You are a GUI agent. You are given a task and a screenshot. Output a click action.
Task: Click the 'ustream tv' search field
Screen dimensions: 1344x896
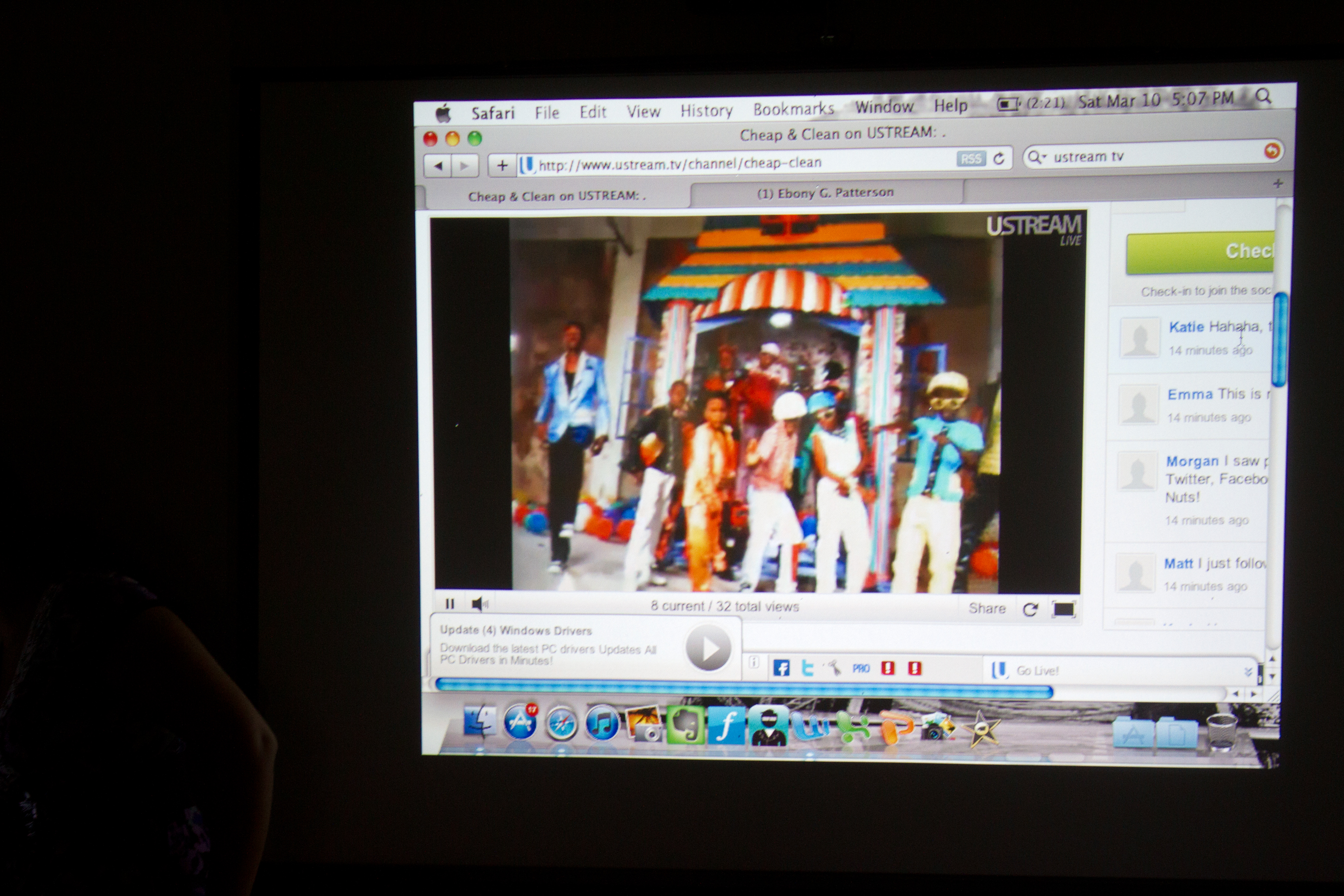(x=1154, y=155)
